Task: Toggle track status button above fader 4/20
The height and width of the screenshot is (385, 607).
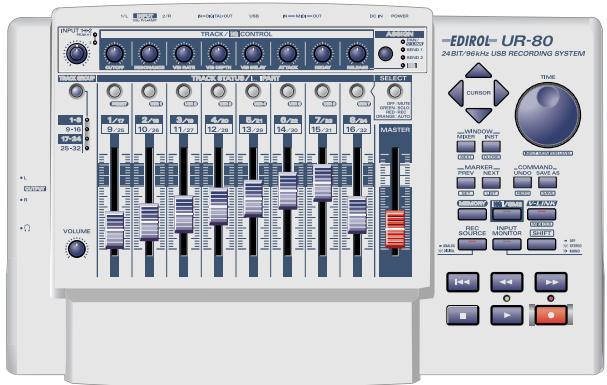Action: tap(218, 91)
